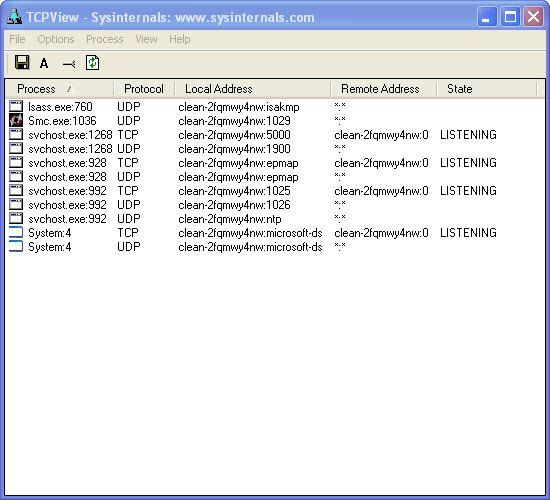Sort by the Local Address column header
The height and width of the screenshot is (500, 550).
point(253,89)
